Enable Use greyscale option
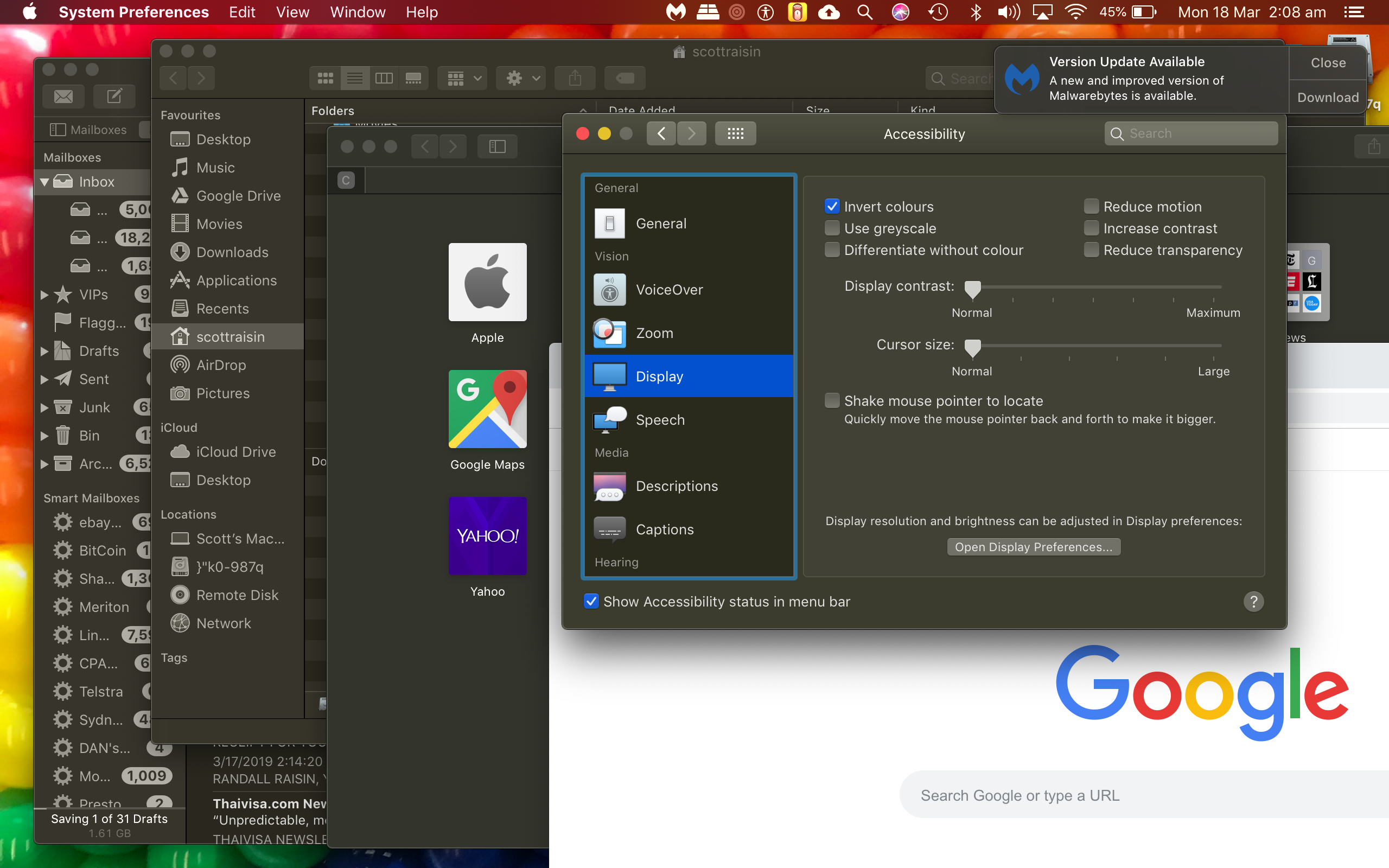 tap(832, 228)
